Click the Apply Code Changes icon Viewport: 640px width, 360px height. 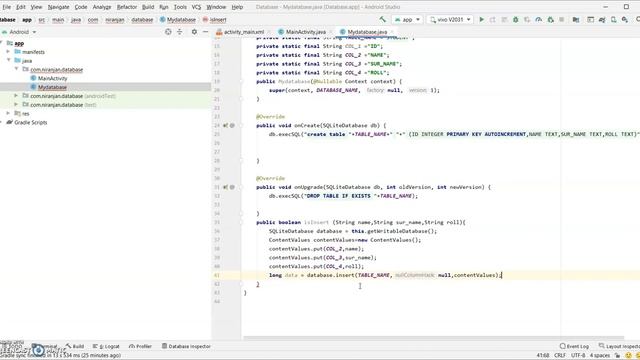[504, 20]
